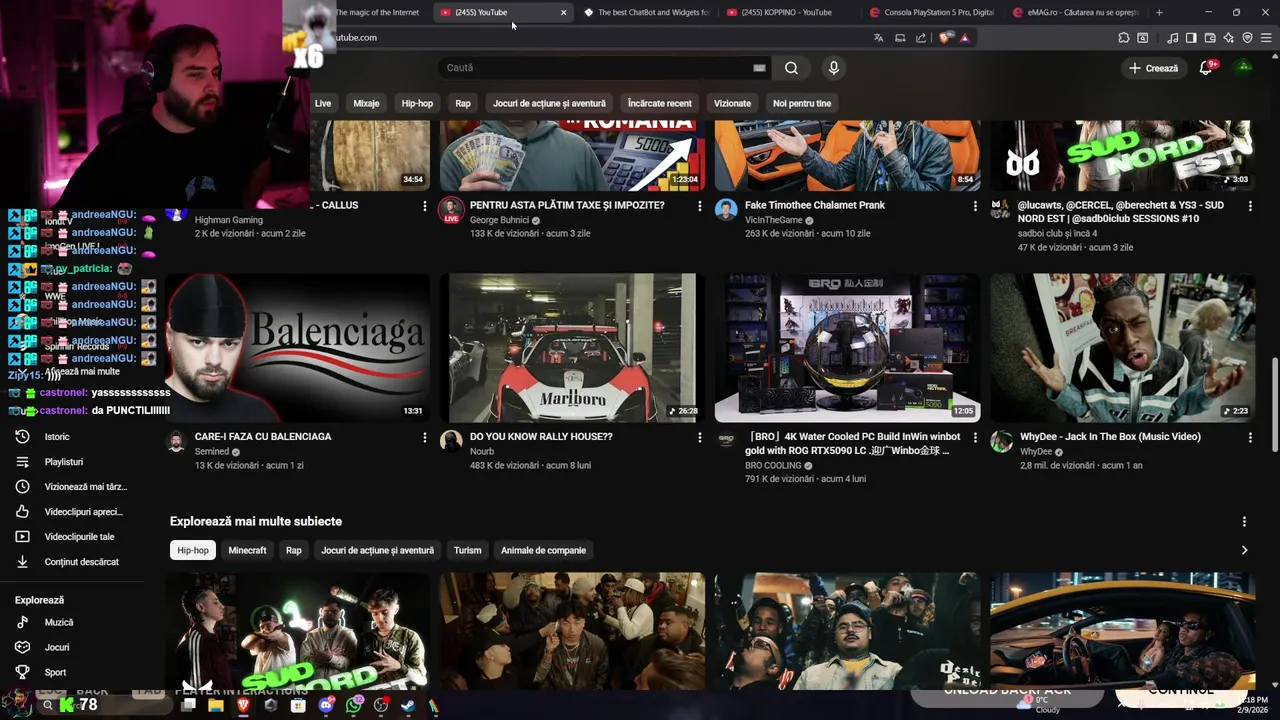Open the Brave playlist music note icon
Viewport: 1280px width, 720px height.
pyautogui.click(x=1172, y=38)
